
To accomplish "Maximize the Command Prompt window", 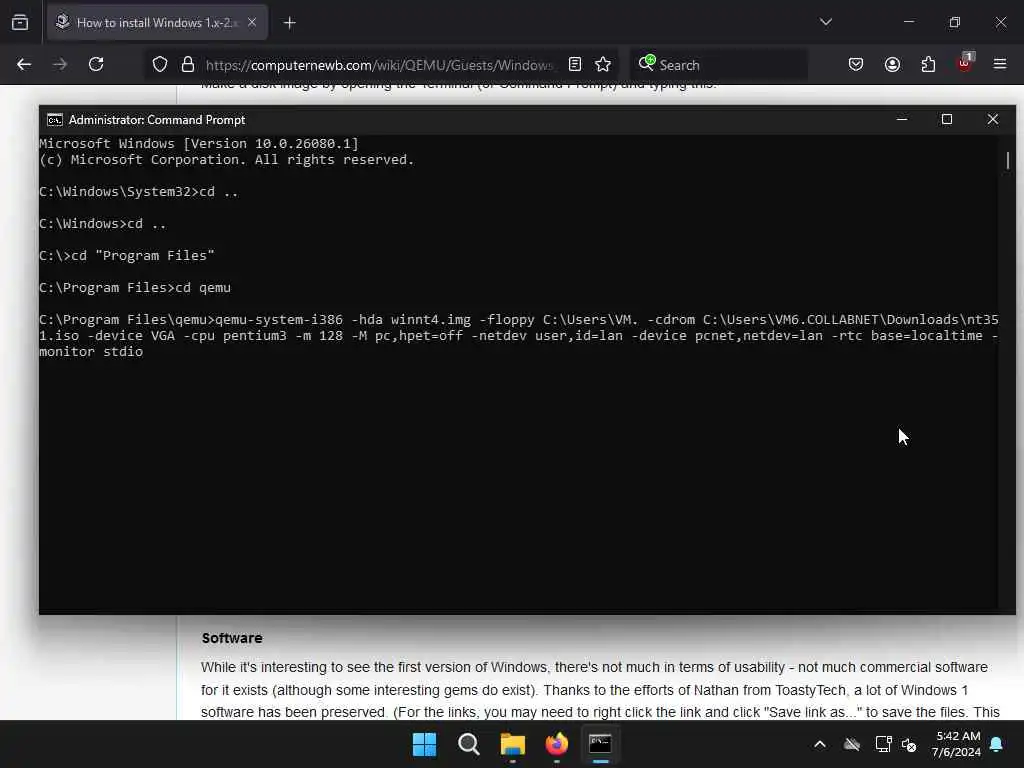I will point(947,120).
